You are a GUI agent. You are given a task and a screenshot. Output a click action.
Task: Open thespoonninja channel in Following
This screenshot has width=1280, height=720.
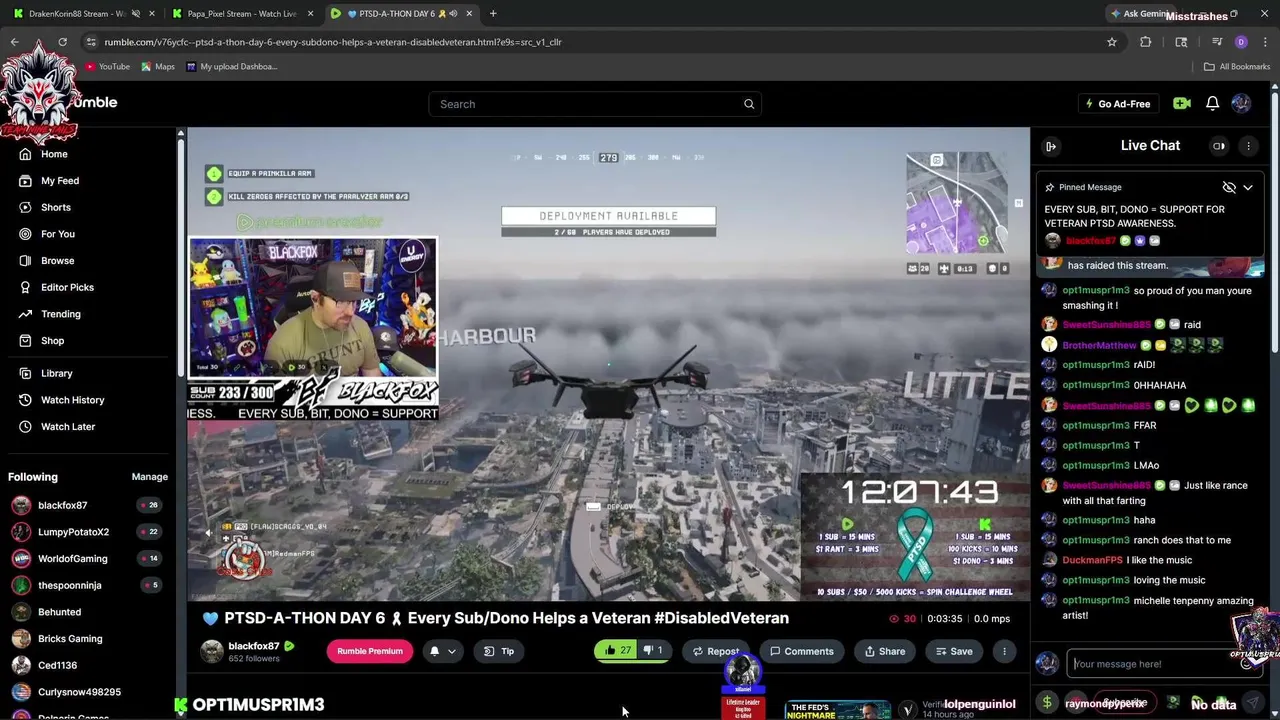(69, 585)
